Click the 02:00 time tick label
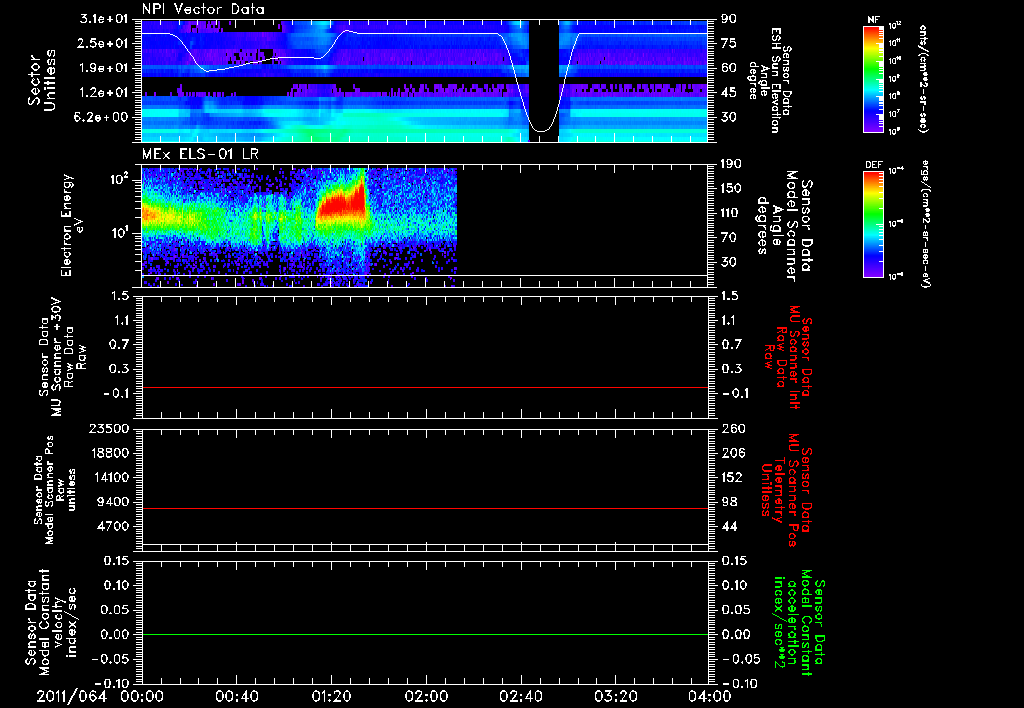Screen dimensions: 1024x708 [x=426, y=696]
